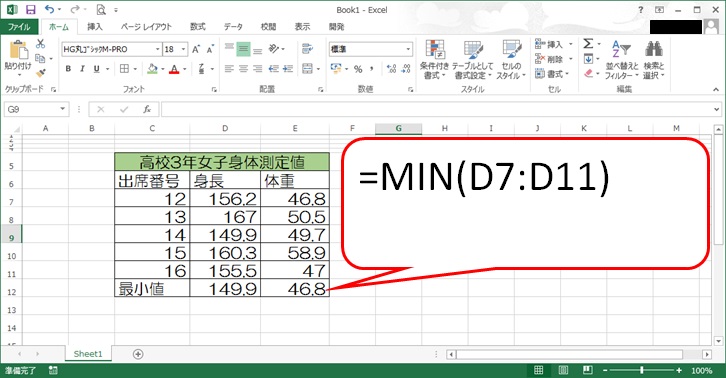Adjust the zoom slider handle
Image resolution: width=726 pixels, height=378 pixels.
click(642, 370)
